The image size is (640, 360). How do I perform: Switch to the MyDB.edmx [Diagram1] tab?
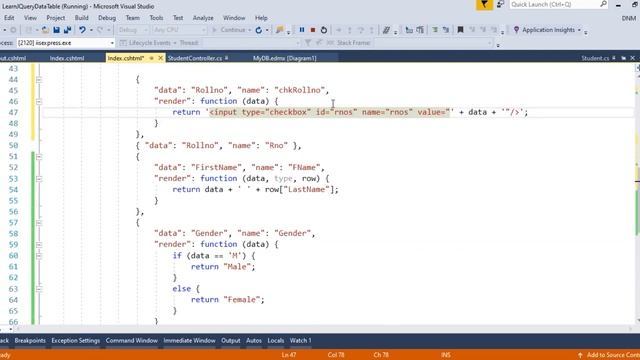click(284, 58)
